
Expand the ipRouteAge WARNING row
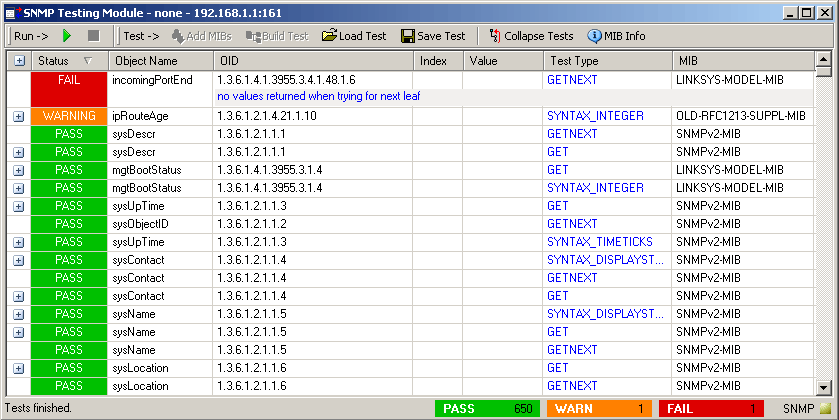pyautogui.click(x=19, y=116)
